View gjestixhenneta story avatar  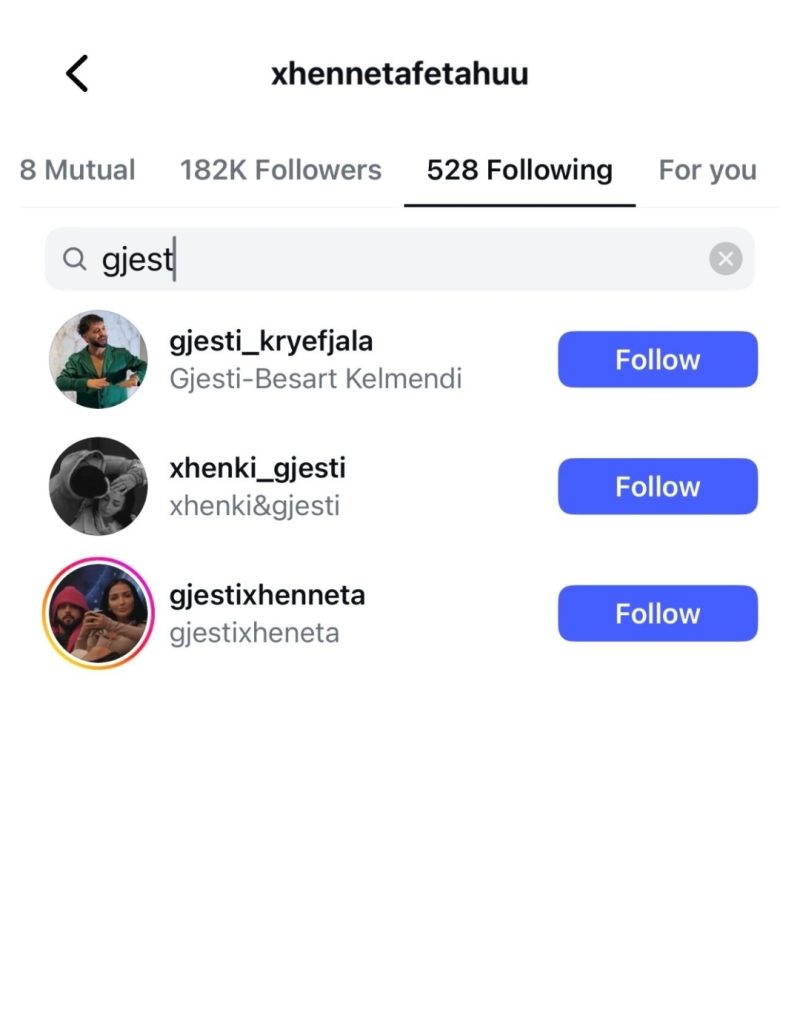98,613
